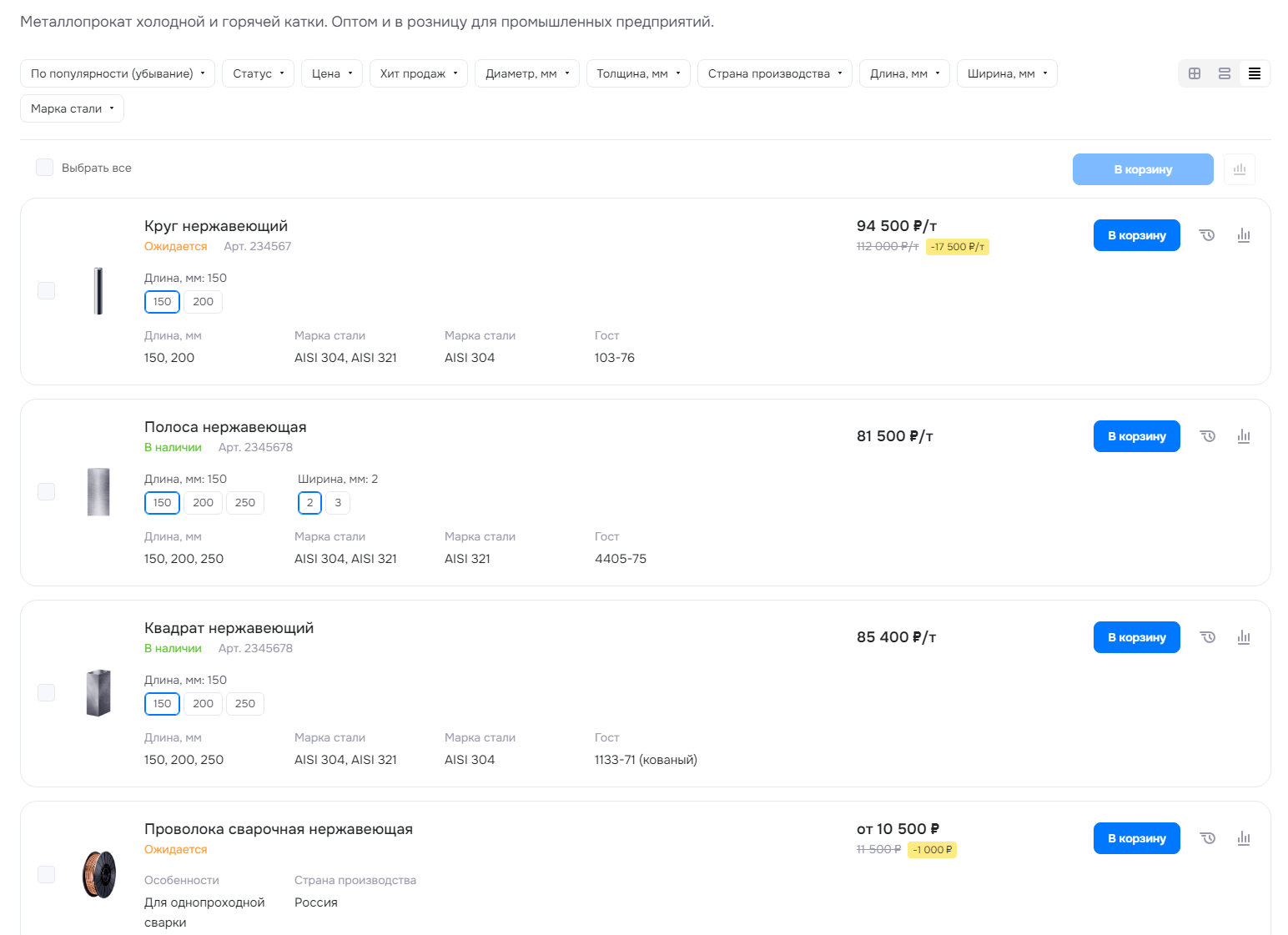Expand the Цена filter
Screen dimensions: 1288x935
click(x=332, y=73)
